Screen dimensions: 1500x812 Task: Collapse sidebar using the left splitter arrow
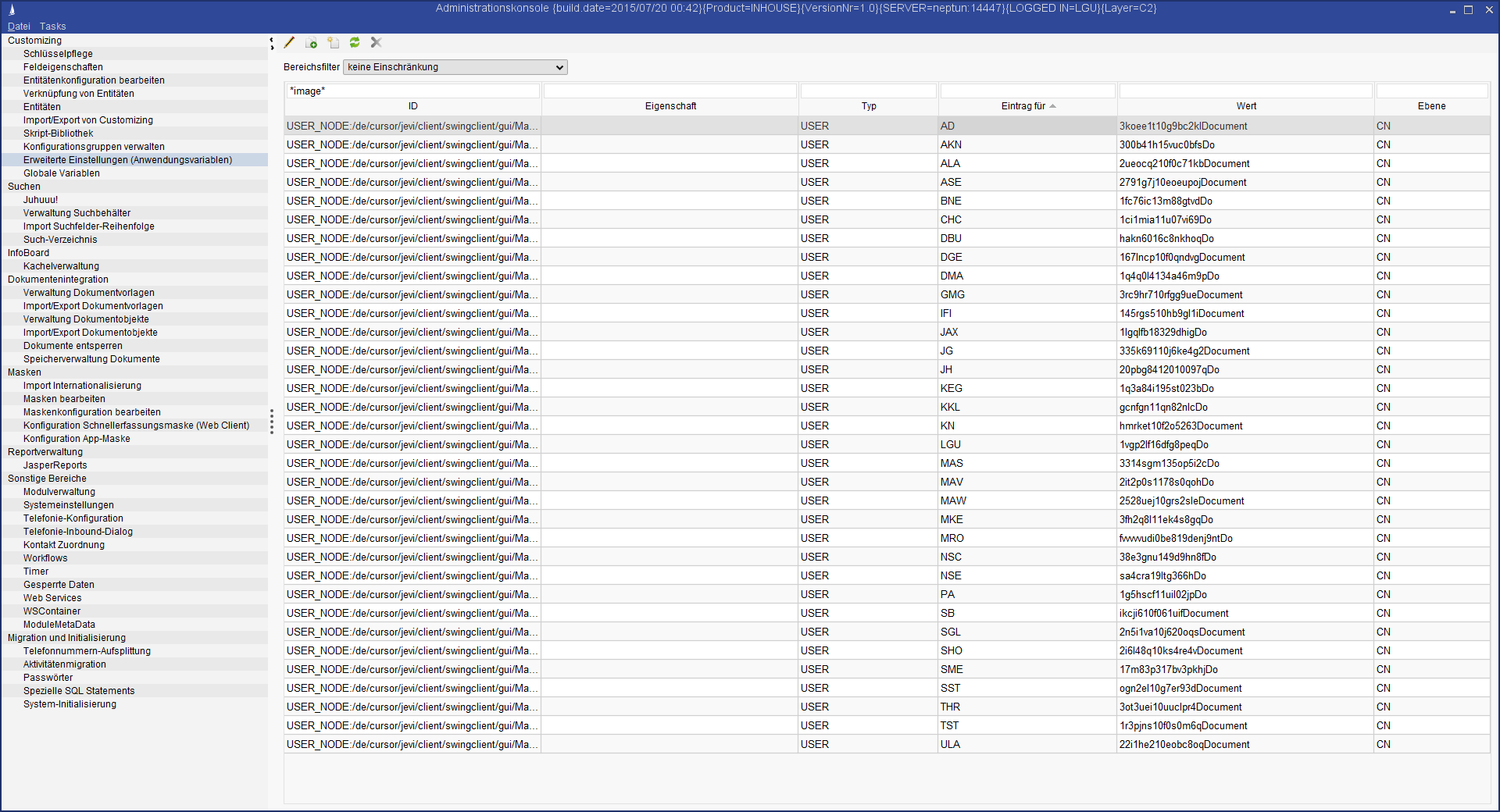point(272,39)
